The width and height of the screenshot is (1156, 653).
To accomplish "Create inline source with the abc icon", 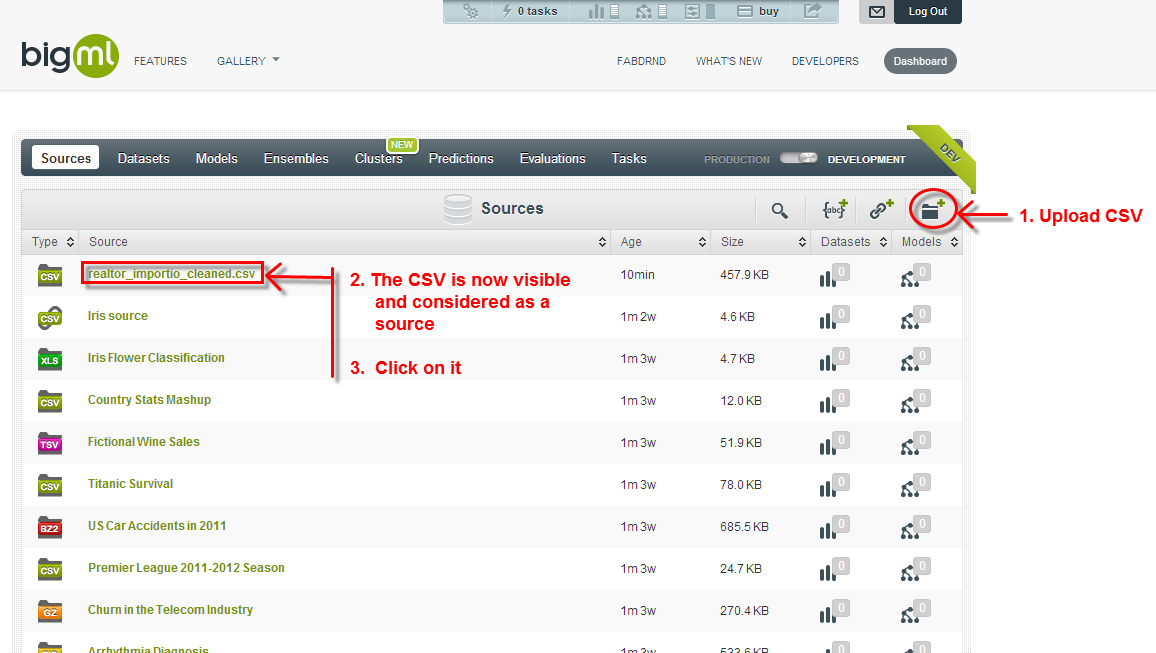I will pyautogui.click(x=835, y=209).
